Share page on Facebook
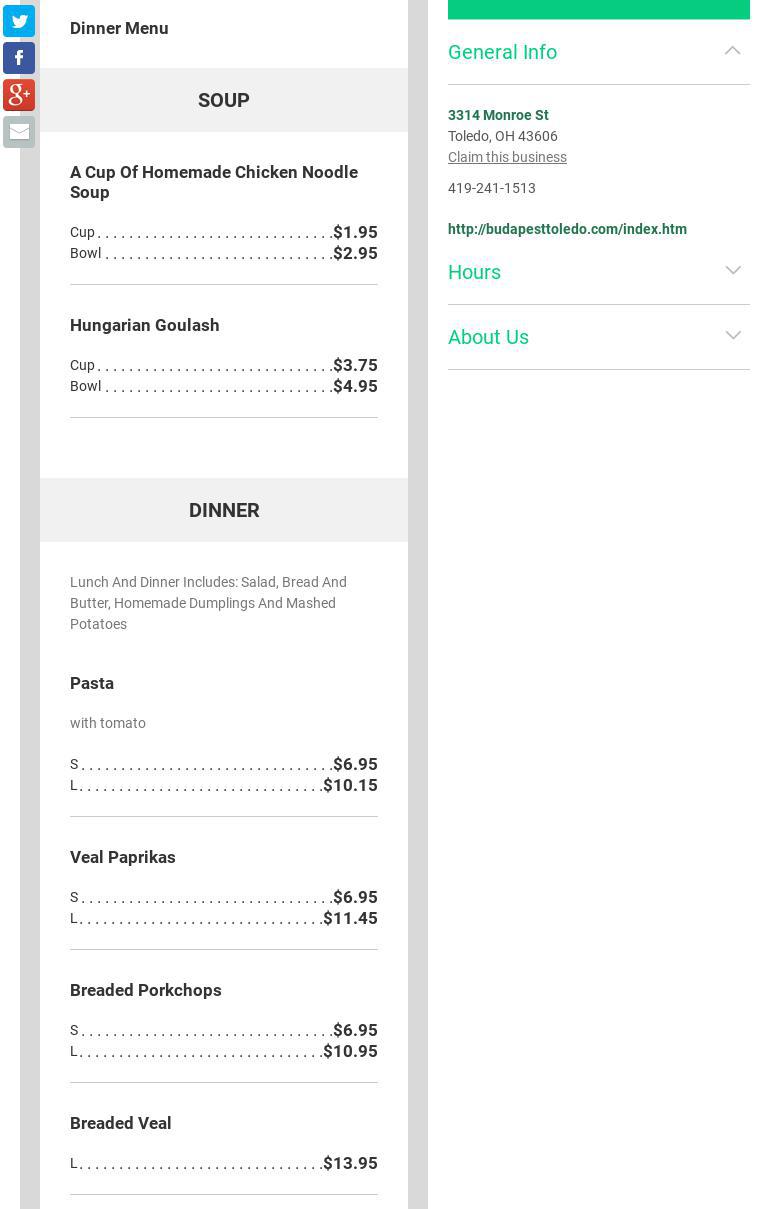The image size is (770, 1209). pos(19,58)
